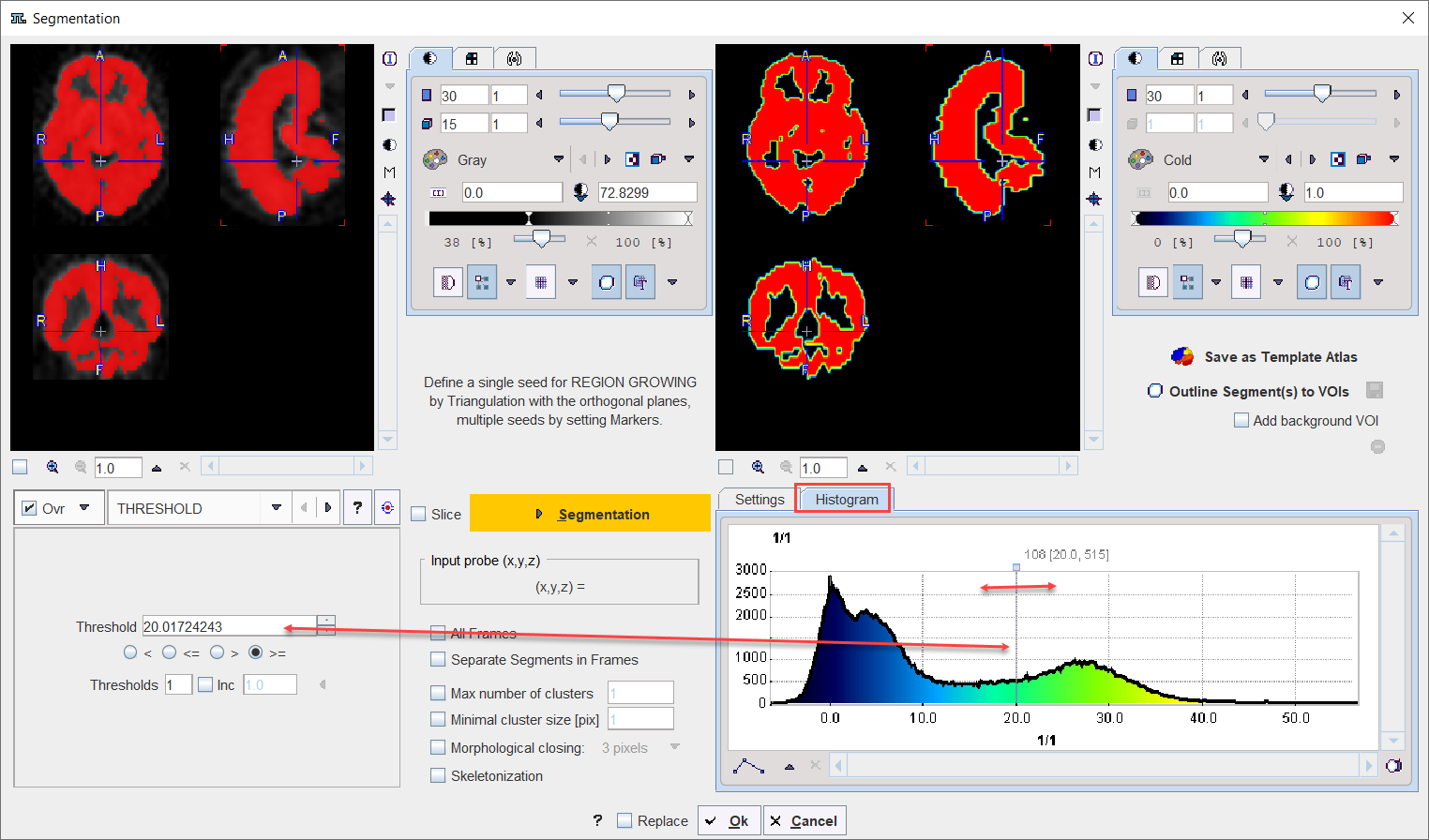Screen dimensions: 1429x840
Task: Click the auto-scale icon beside 72.8299 value
Action: click(581, 192)
